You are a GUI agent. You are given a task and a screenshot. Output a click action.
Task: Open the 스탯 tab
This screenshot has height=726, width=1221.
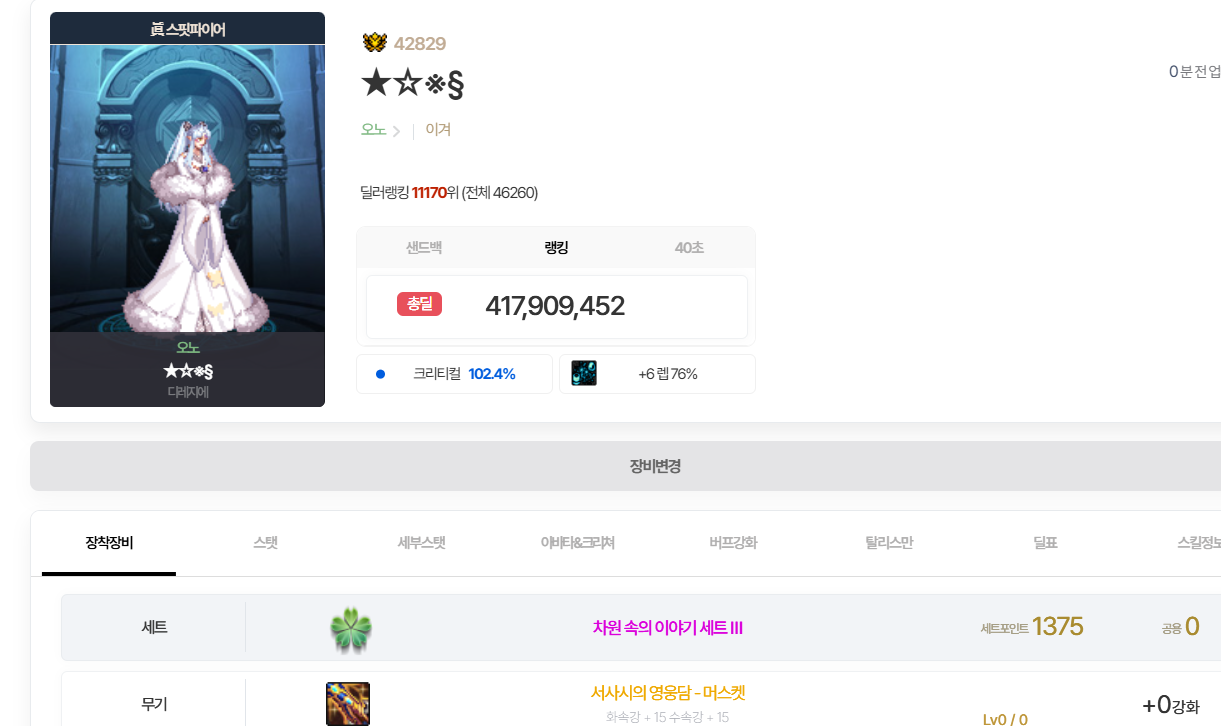[x=265, y=543]
